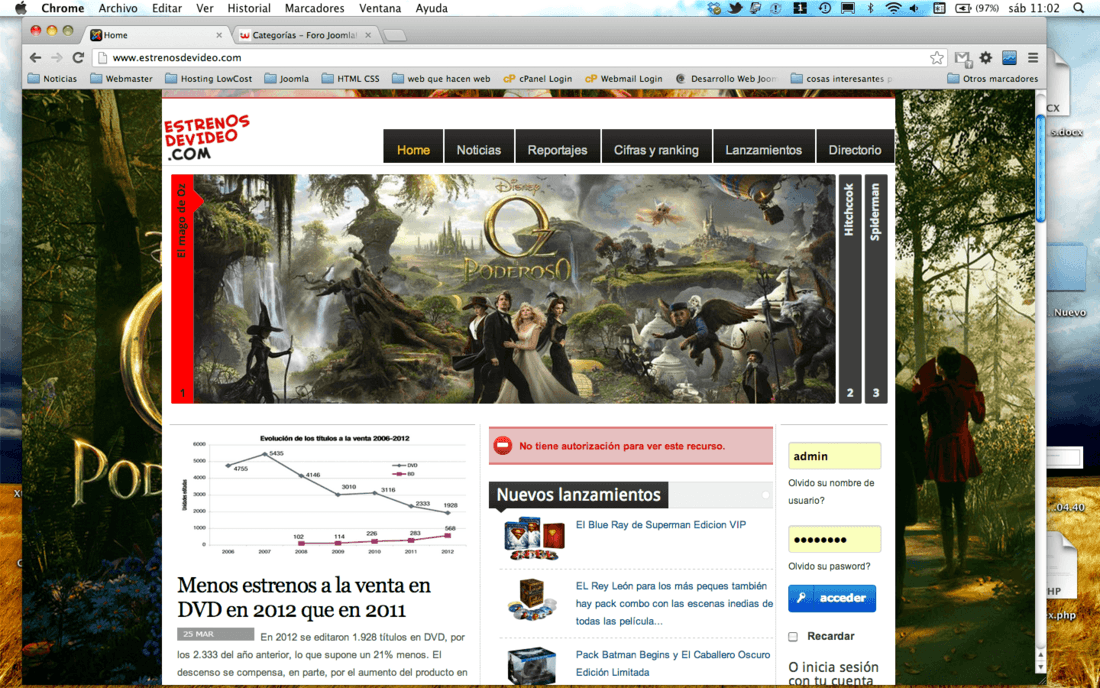Close the Home tab with its X
Screen dimensions: 1100x688
point(219,35)
